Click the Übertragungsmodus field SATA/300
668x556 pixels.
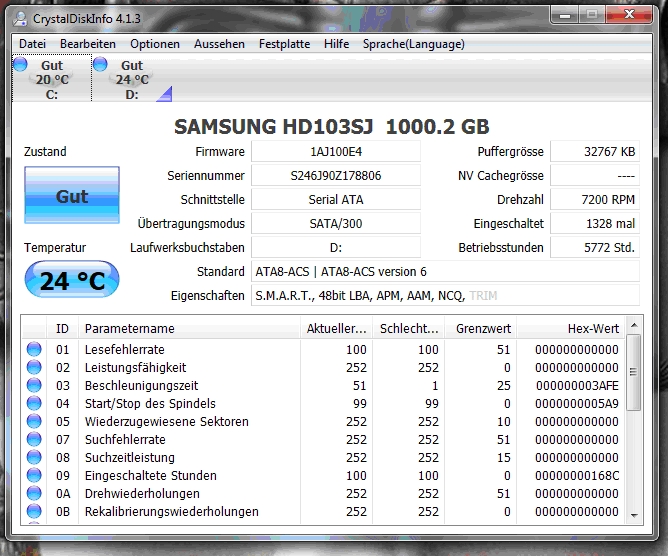click(336, 223)
